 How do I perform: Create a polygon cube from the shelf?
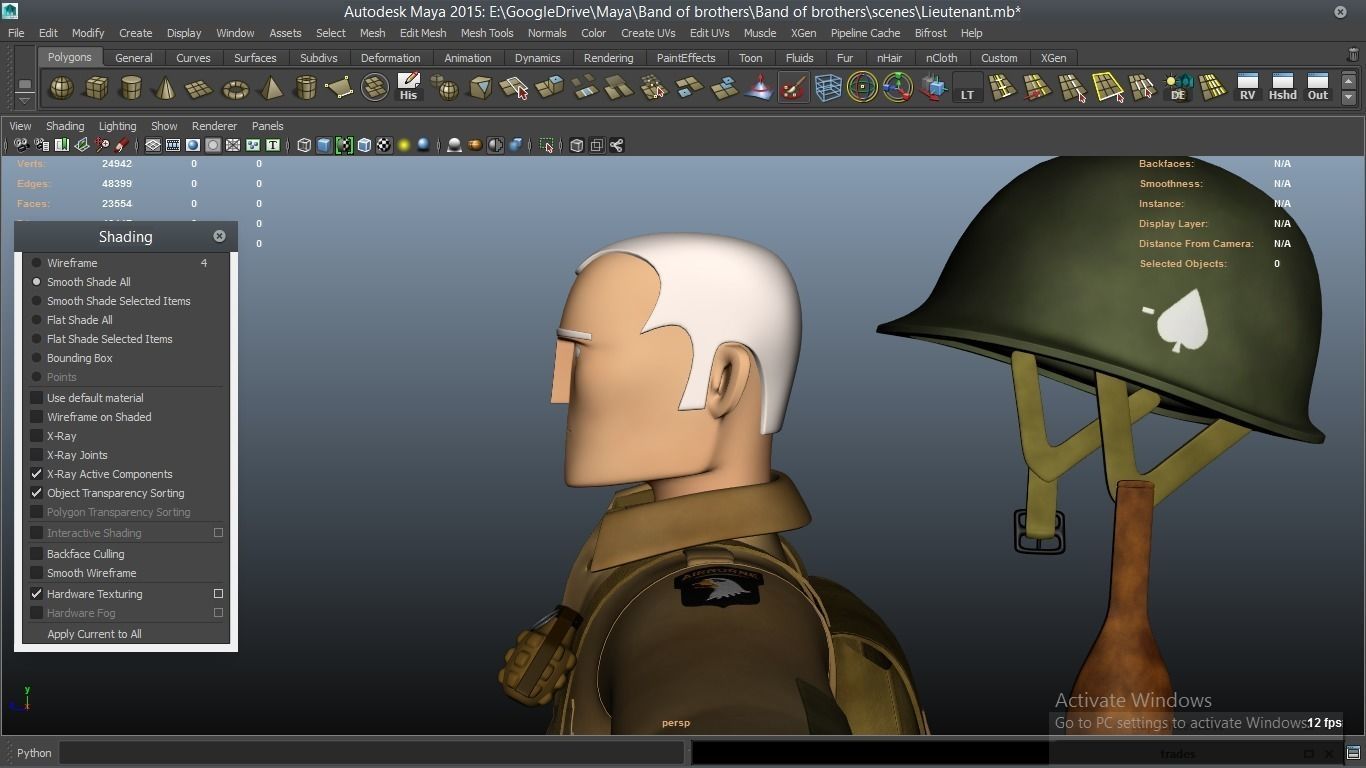click(x=96, y=88)
